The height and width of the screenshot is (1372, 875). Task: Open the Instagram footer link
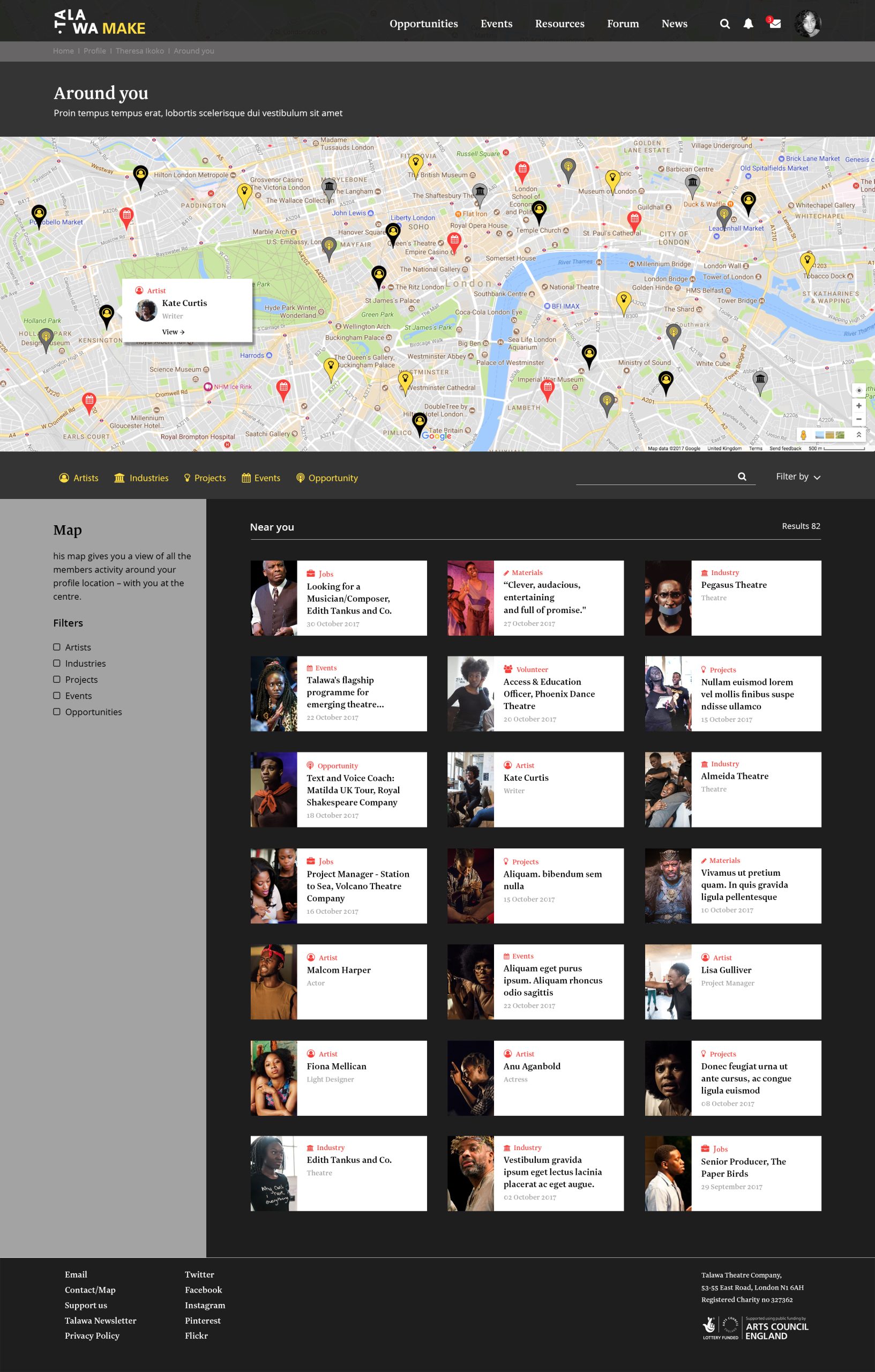point(205,1305)
